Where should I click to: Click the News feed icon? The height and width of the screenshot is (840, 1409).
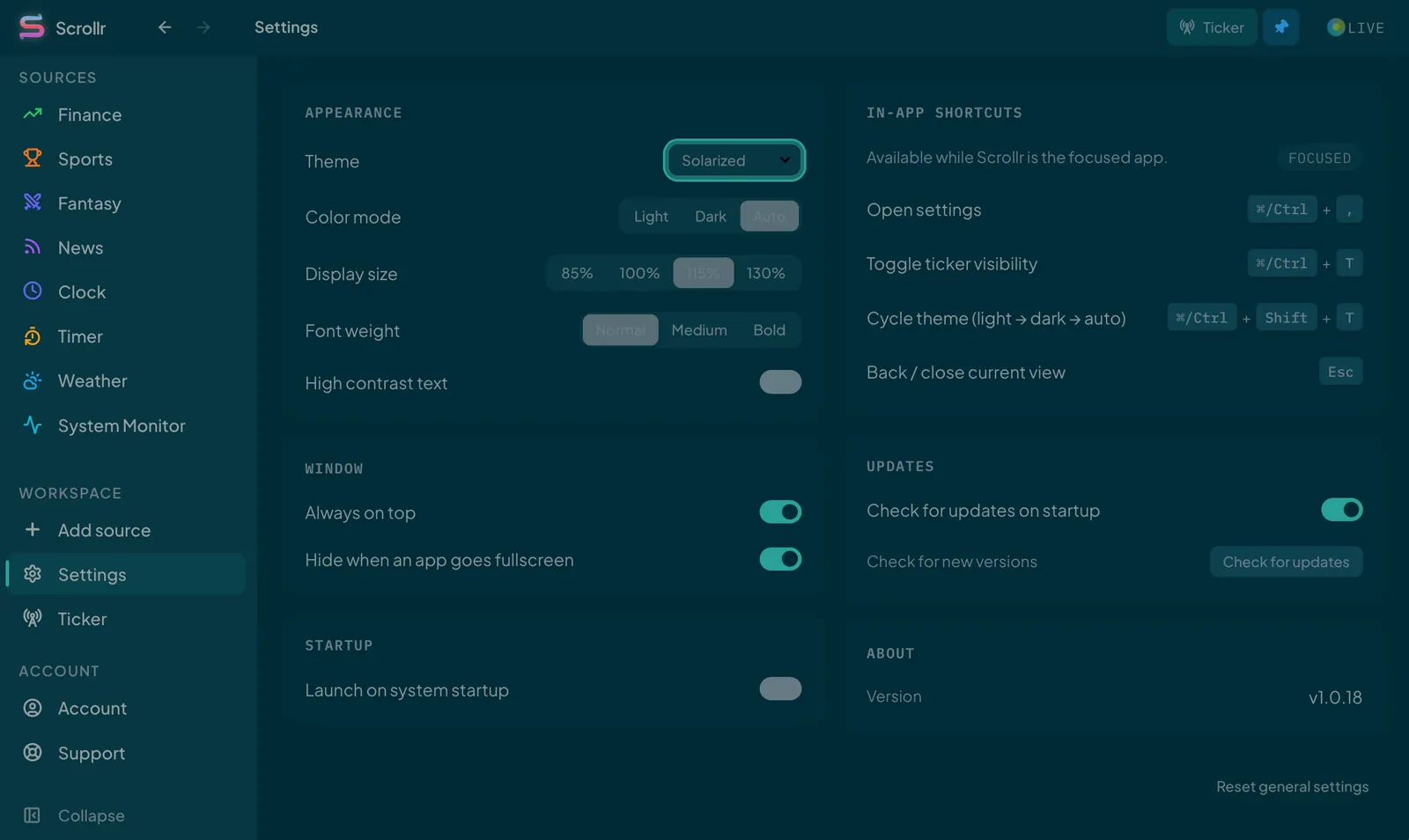tap(33, 247)
